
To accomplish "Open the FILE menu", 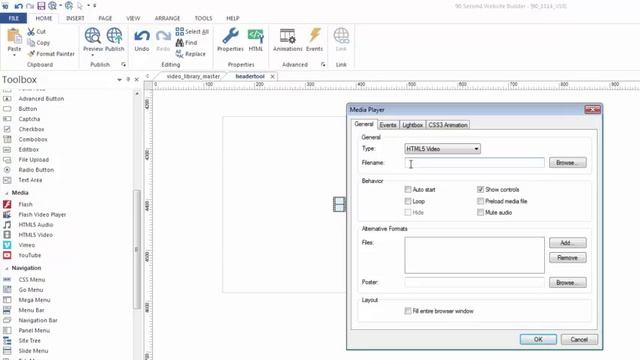I will [x=13, y=18].
